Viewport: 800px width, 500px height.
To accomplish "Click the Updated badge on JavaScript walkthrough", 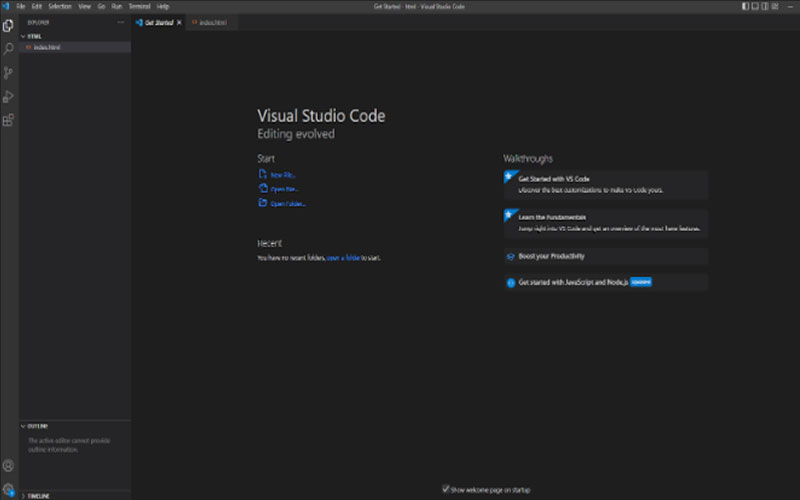I will click(641, 282).
